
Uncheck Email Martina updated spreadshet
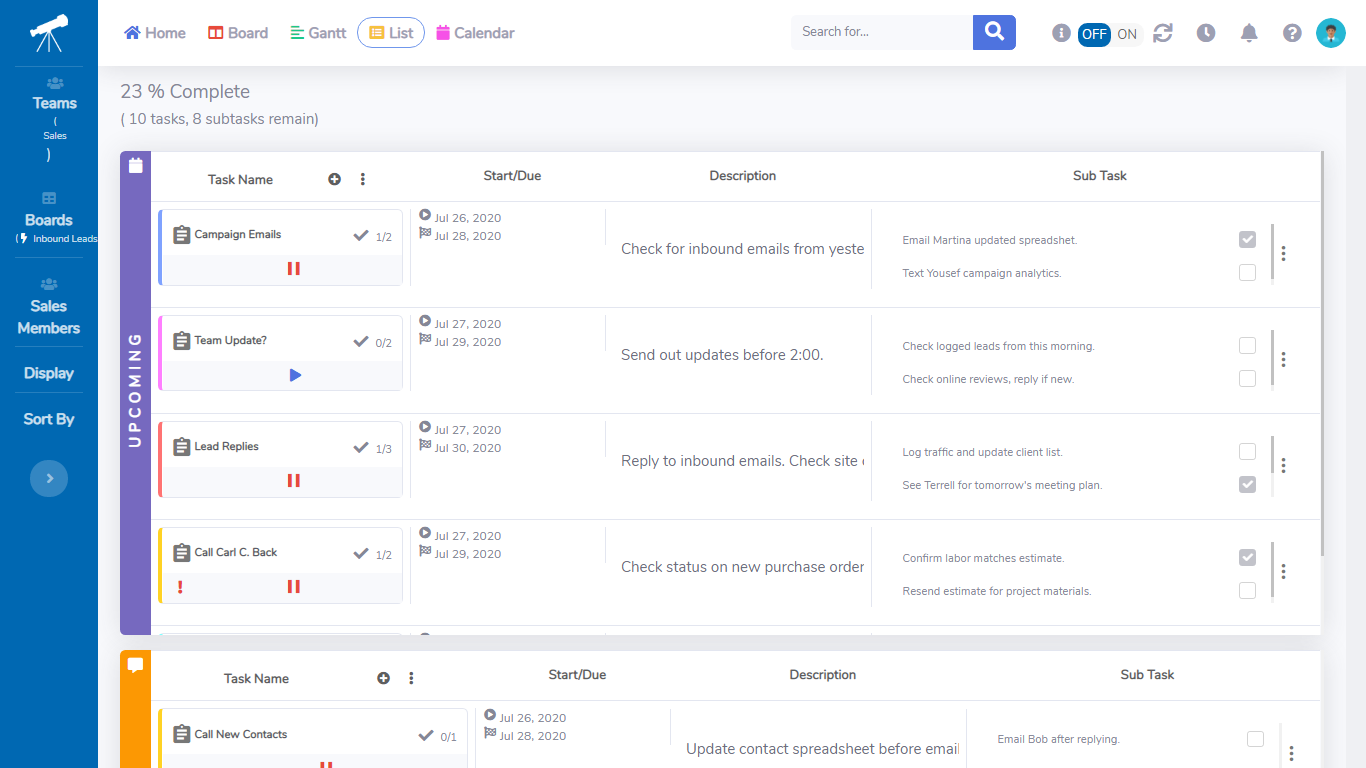point(1247,240)
